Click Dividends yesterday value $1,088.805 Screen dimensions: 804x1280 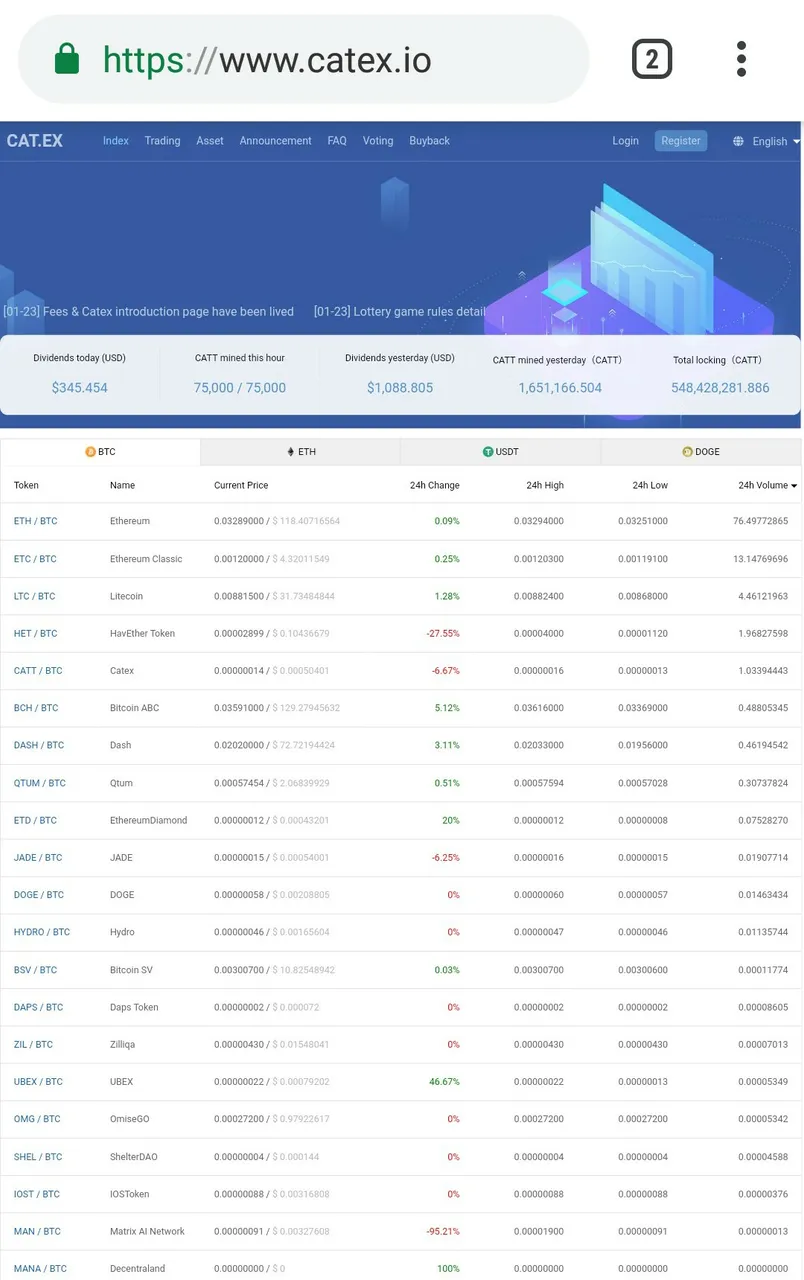coord(400,388)
